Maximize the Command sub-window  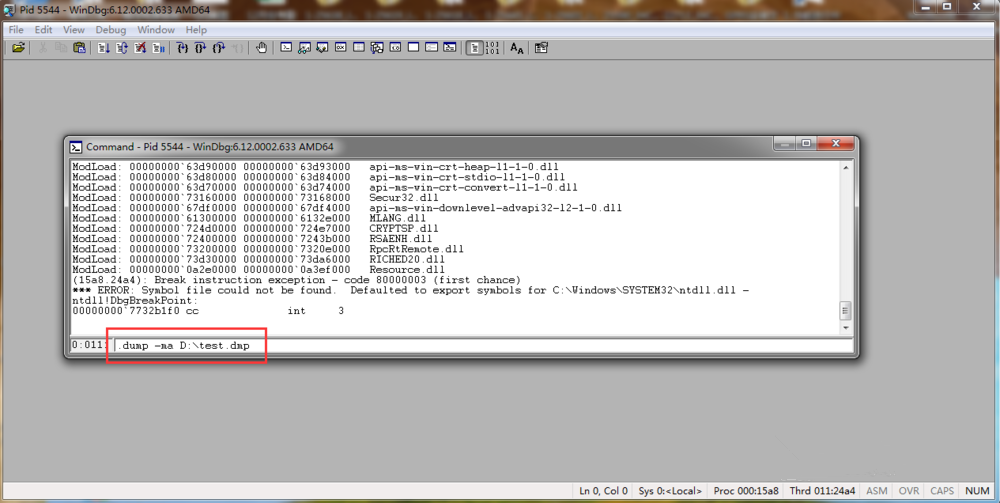coord(806,143)
